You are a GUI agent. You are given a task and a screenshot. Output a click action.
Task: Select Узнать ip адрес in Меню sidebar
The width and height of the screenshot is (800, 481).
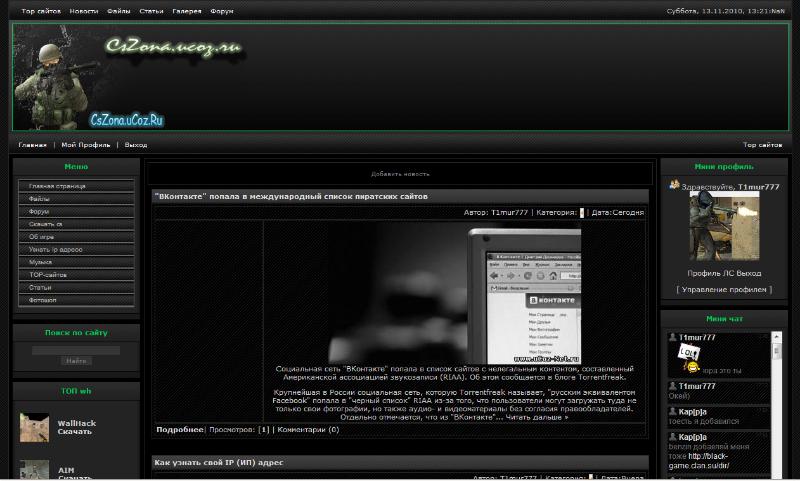pos(77,249)
